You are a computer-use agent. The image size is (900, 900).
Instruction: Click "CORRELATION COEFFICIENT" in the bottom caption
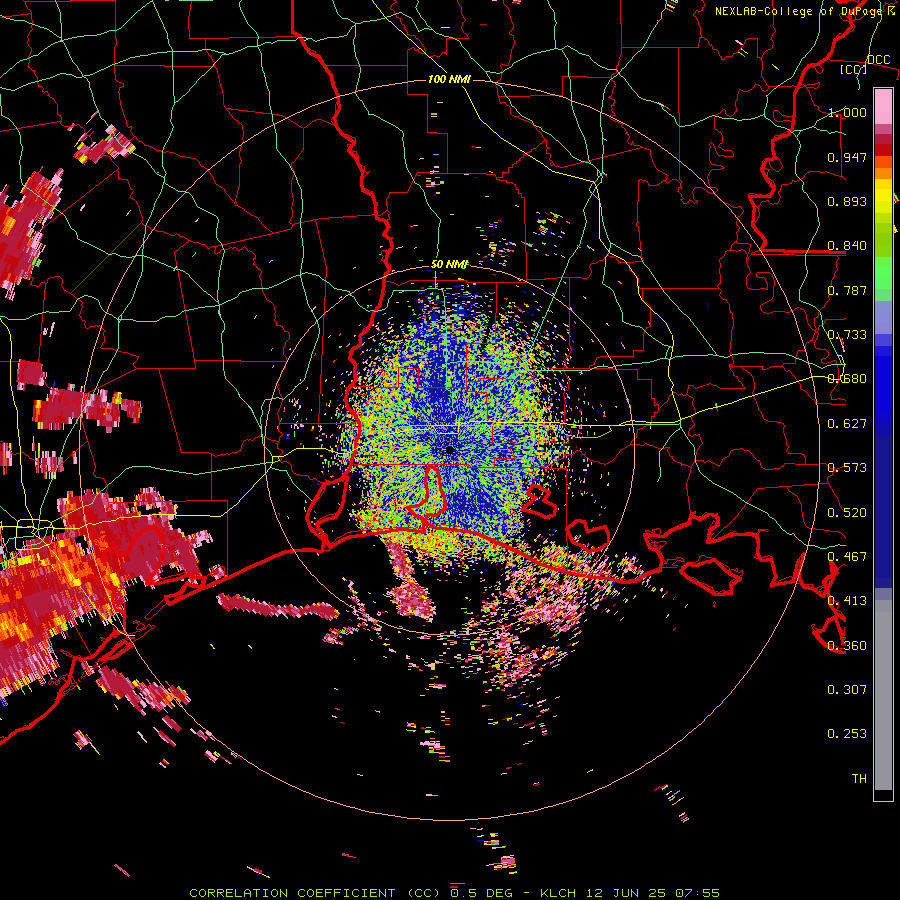292,893
